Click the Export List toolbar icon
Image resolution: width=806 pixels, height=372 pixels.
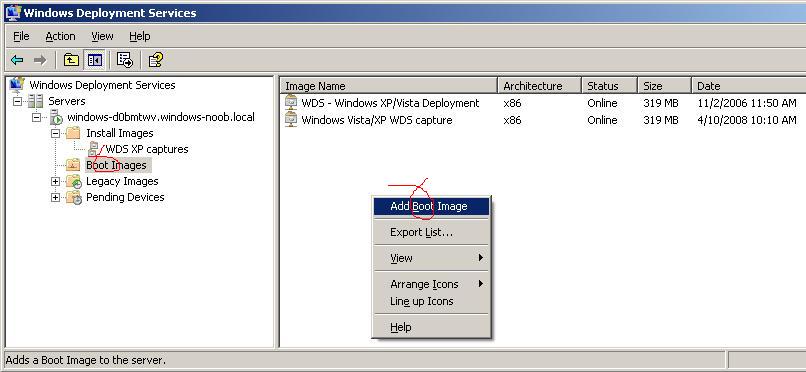pos(124,60)
